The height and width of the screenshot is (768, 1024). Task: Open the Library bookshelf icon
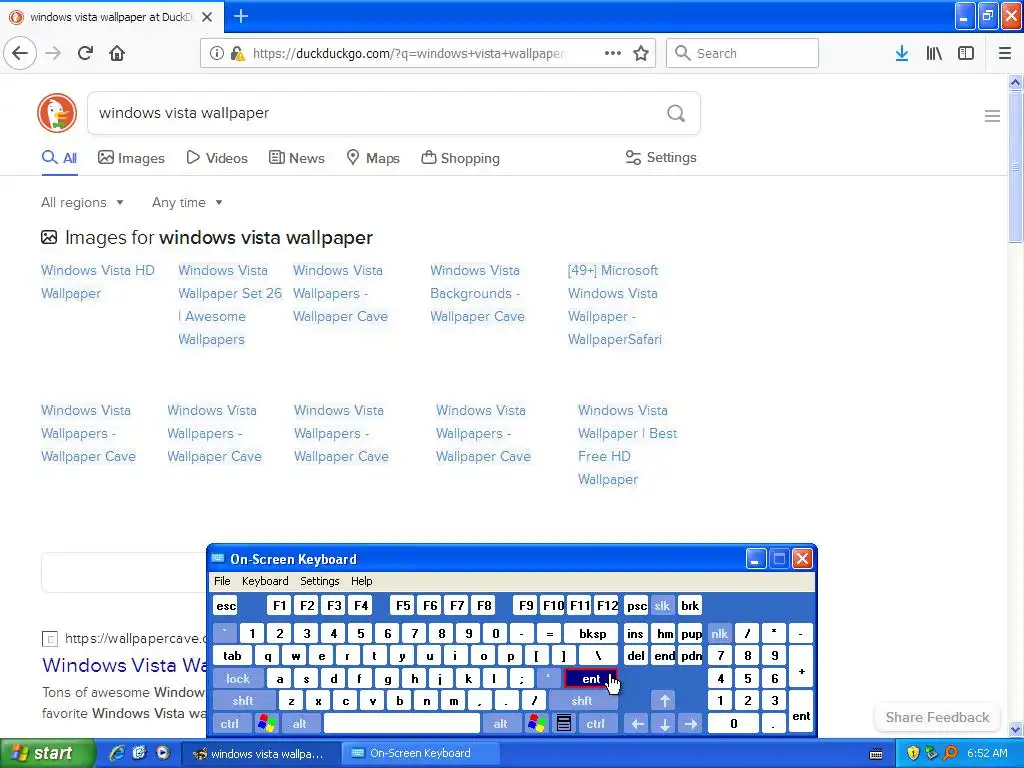click(934, 53)
